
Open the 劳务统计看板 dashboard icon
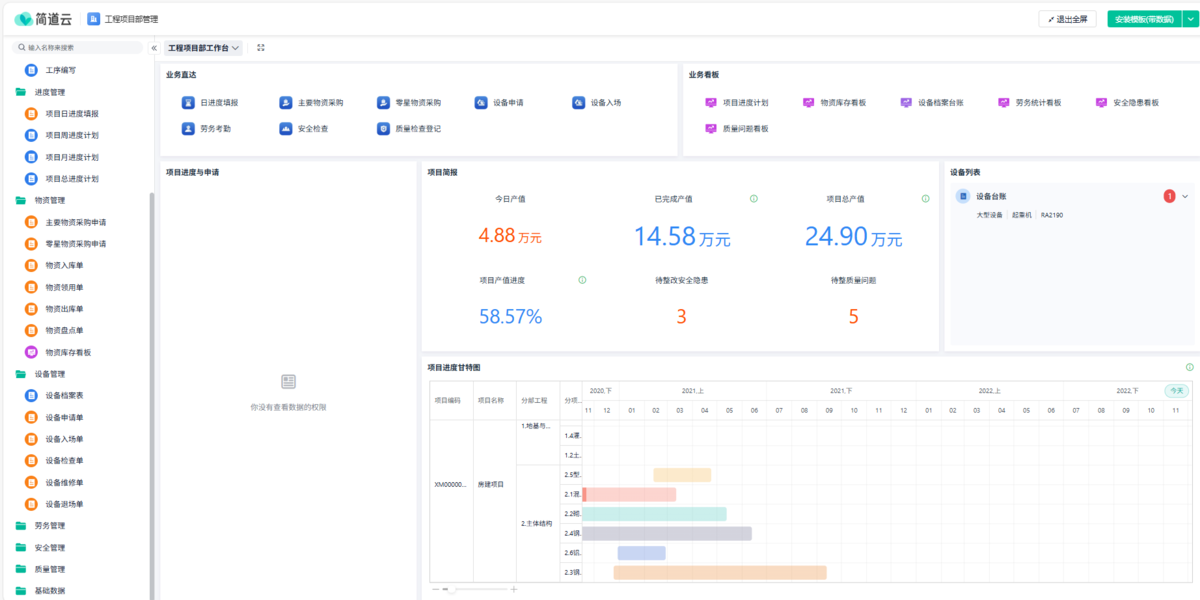pyautogui.click(x=1004, y=102)
